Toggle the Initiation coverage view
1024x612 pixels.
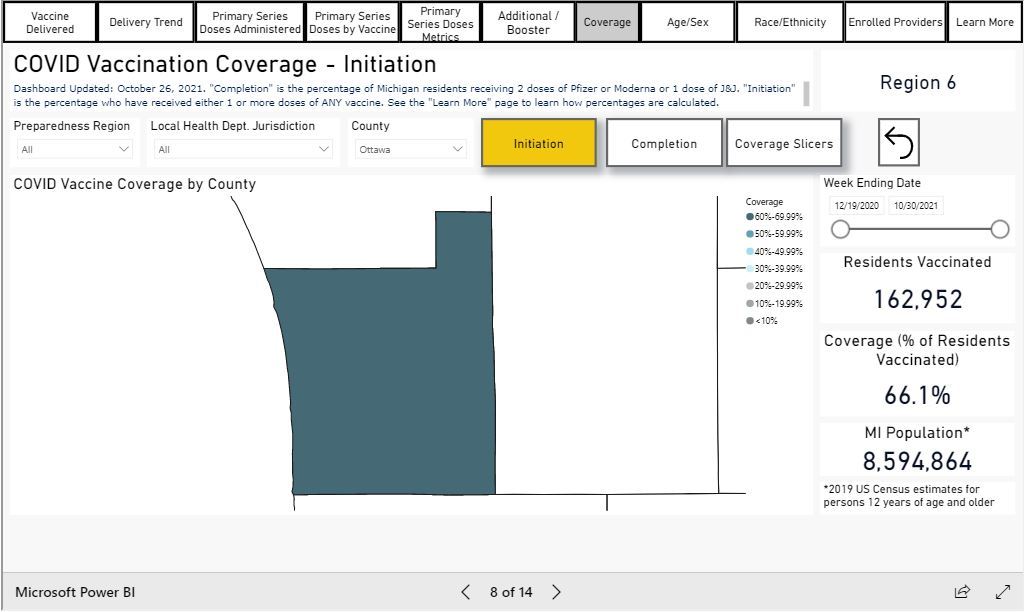coord(538,143)
